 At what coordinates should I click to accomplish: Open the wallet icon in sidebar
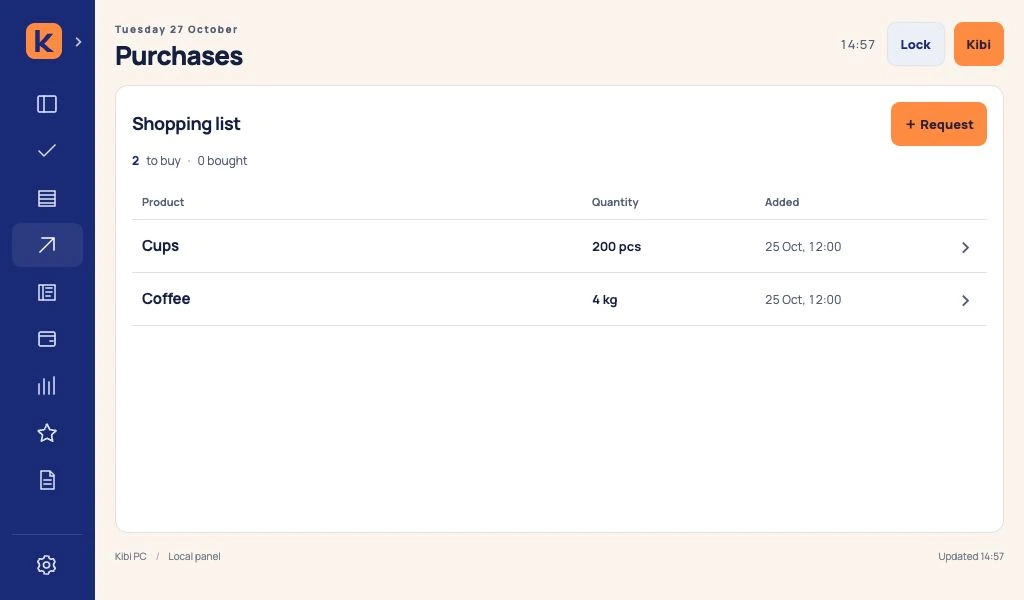[47, 339]
